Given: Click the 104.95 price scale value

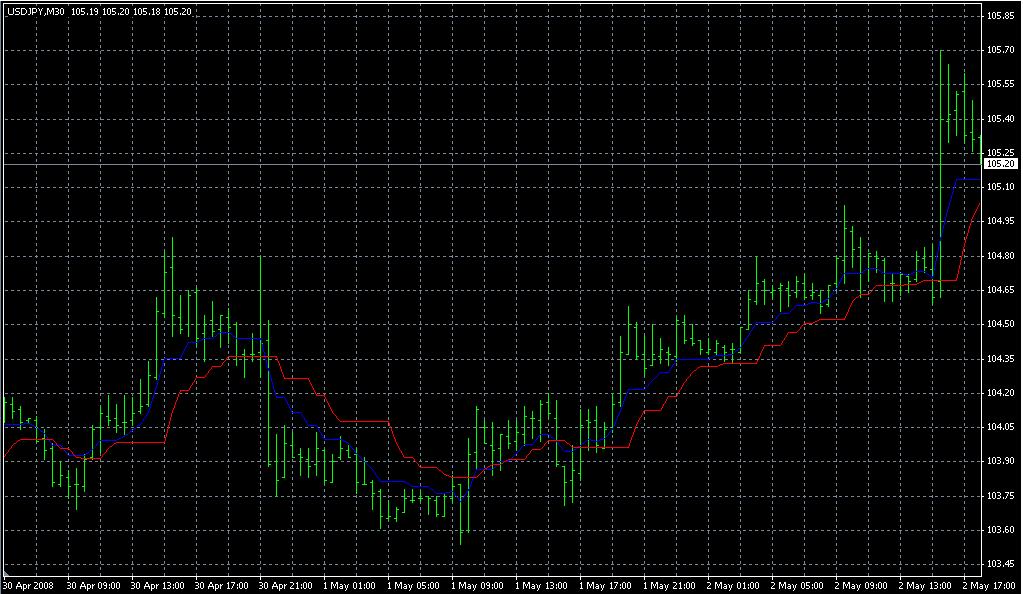Looking at the screenshot, I should coord(1001,221).
